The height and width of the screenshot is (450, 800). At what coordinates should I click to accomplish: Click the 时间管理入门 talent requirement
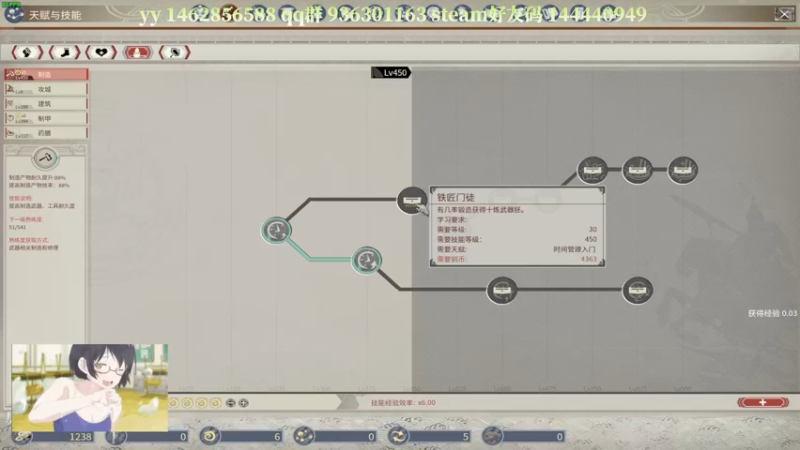[x=574, y=249]
